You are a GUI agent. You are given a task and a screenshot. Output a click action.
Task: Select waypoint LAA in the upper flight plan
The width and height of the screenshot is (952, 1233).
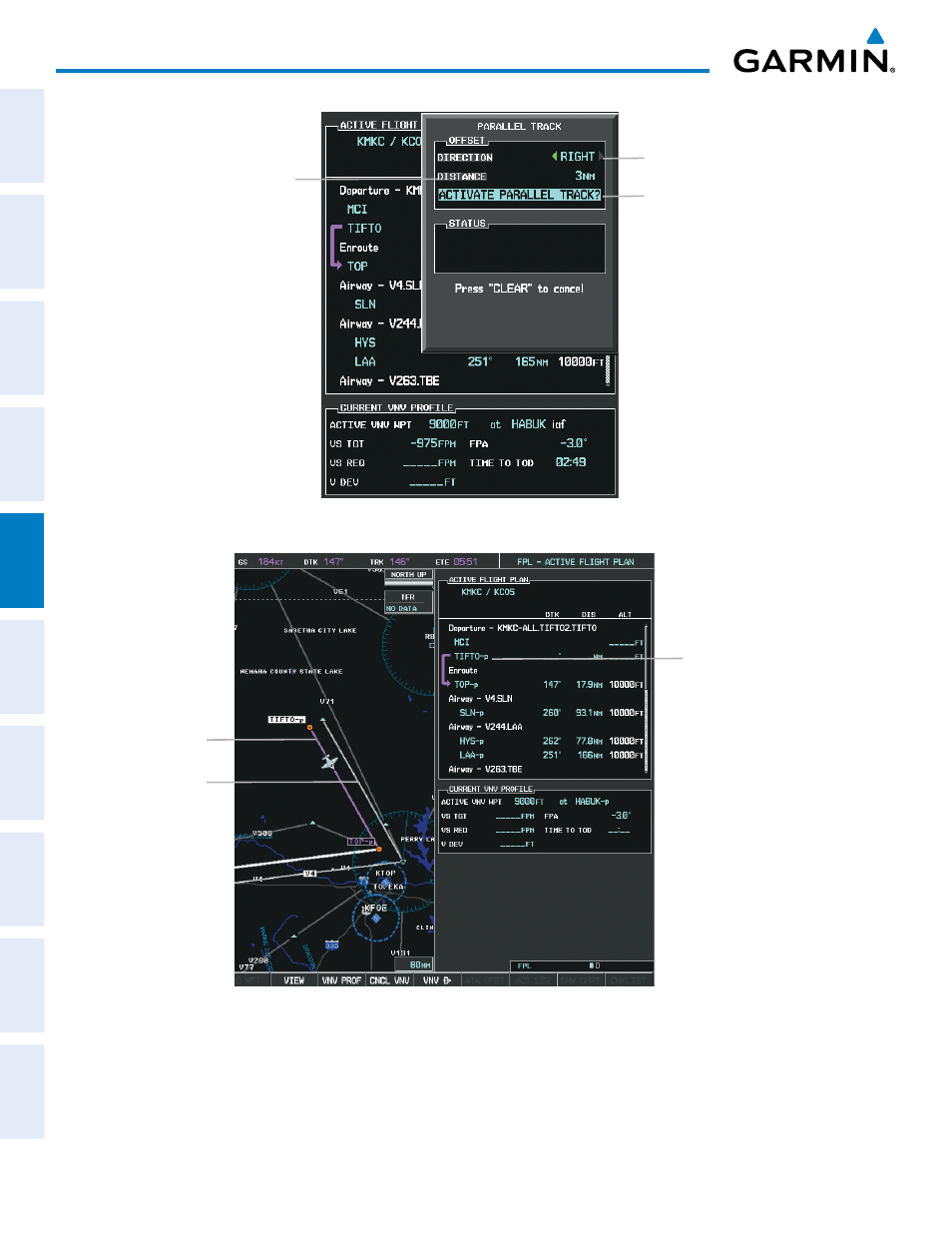point(365,361)
